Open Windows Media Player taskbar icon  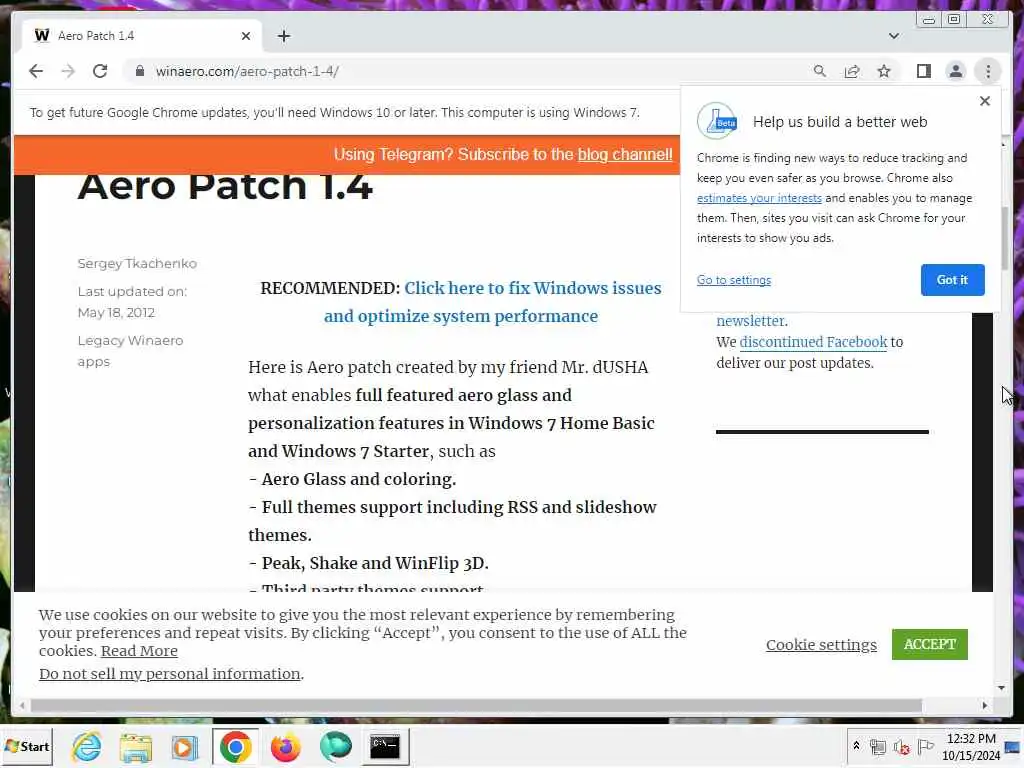185,746
